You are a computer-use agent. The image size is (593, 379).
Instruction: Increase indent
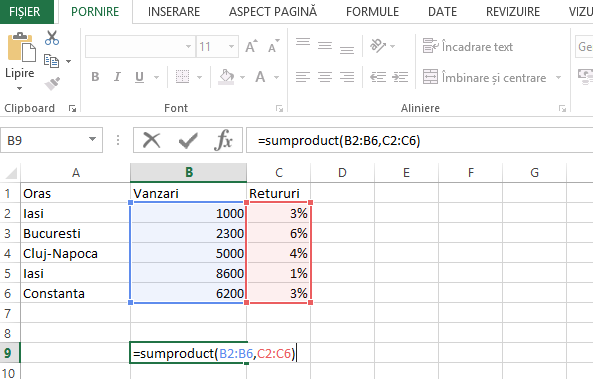[x=400, y=77]
